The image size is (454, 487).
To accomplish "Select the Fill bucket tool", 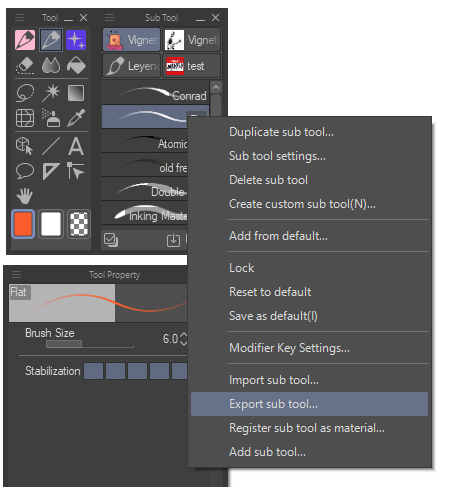I will click(x=76, y=65).
